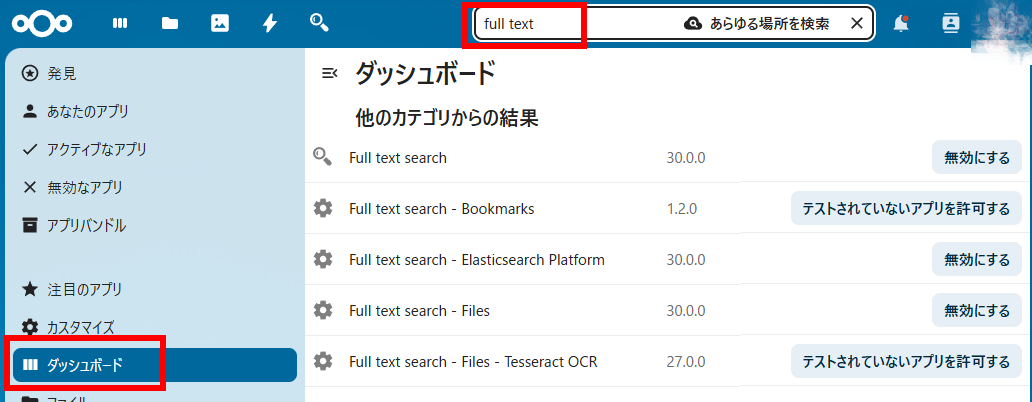Open the Photos app icon
Screen dimensions: 1032x402
220,24
